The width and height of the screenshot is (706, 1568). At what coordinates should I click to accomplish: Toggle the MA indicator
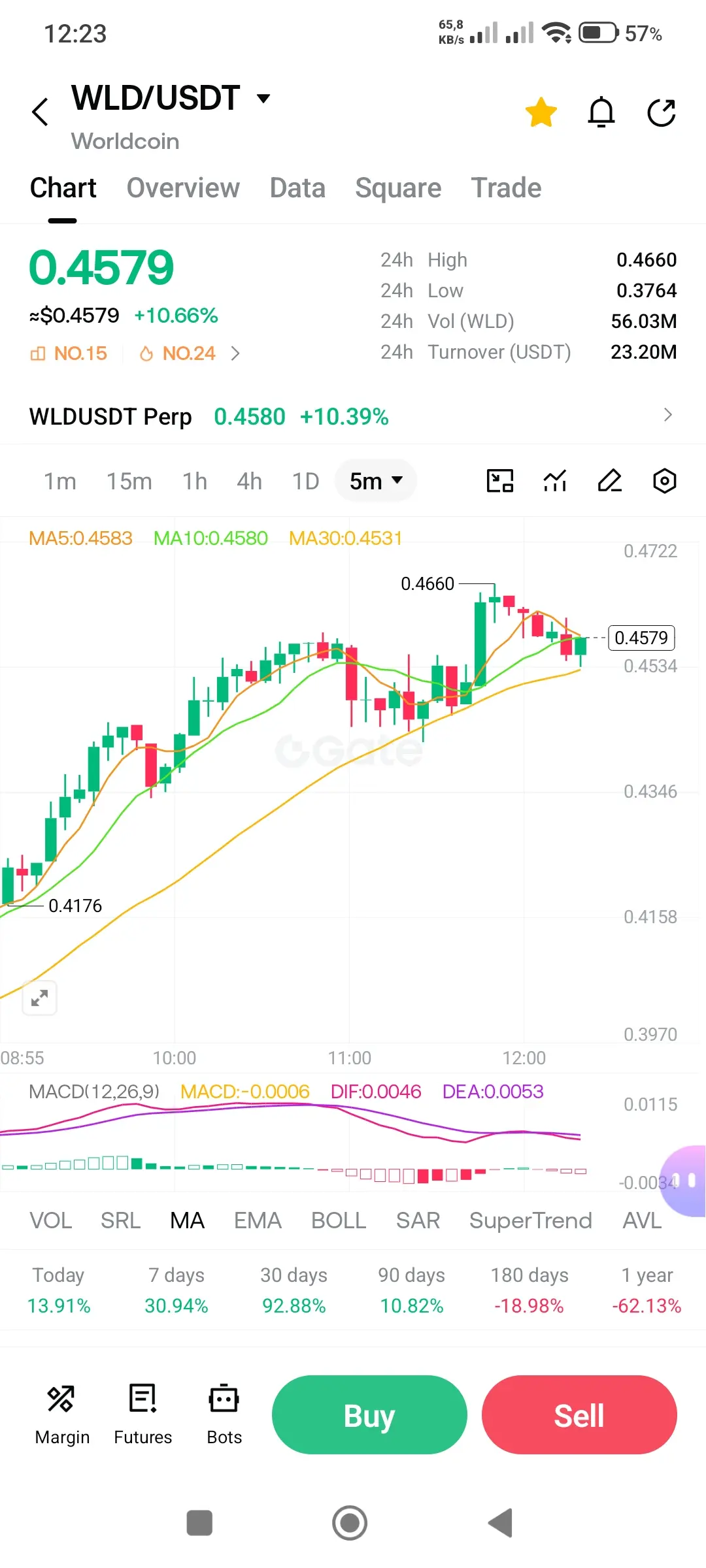pyautogui.click(x=188, y=1220)
